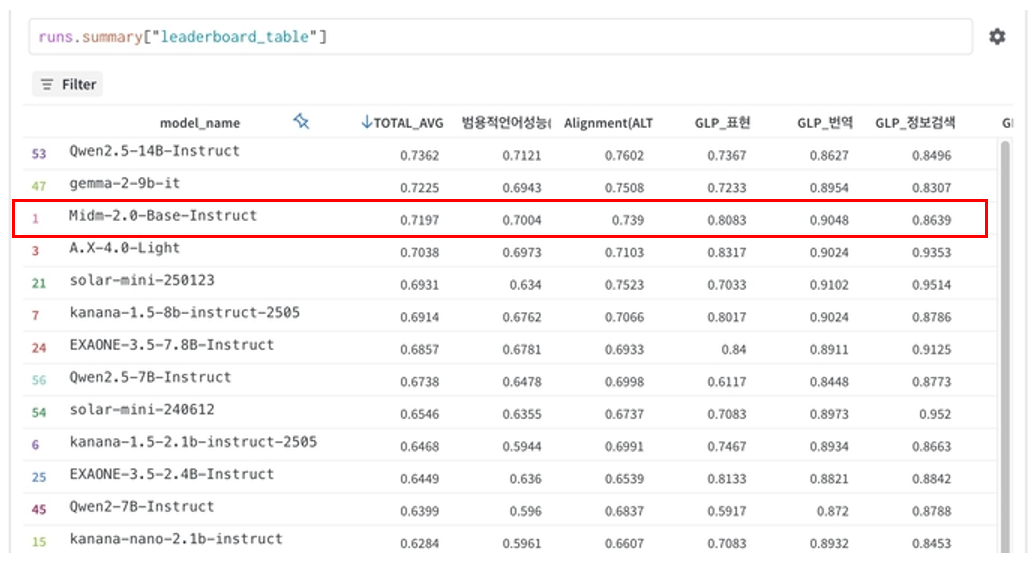1033x565 pixels.
Task: Select the Midm-2.0-Base-Instruct model name
Action: click(163, 215)
